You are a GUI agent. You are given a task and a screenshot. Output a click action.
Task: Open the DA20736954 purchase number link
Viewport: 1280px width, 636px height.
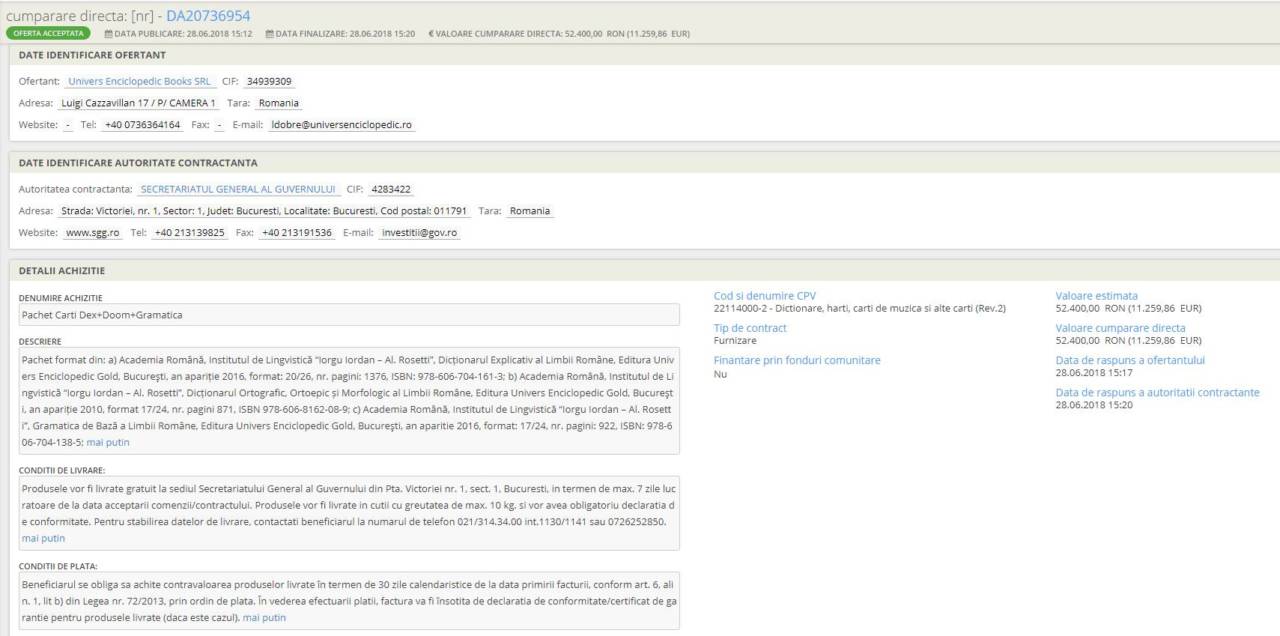pyautogui.click(x=201, y=15)
